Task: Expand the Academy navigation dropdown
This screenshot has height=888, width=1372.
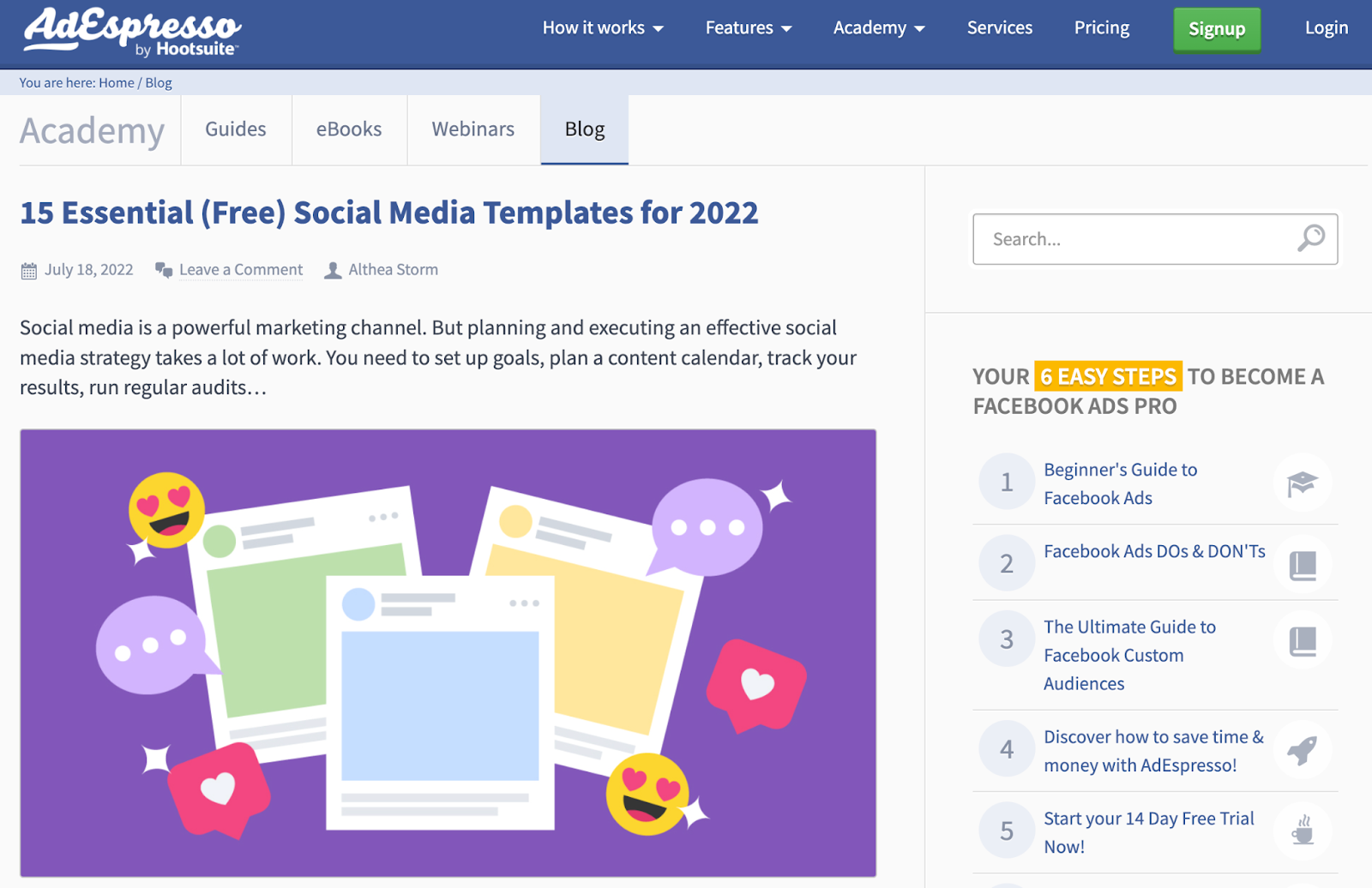Action: coord(878,28)
